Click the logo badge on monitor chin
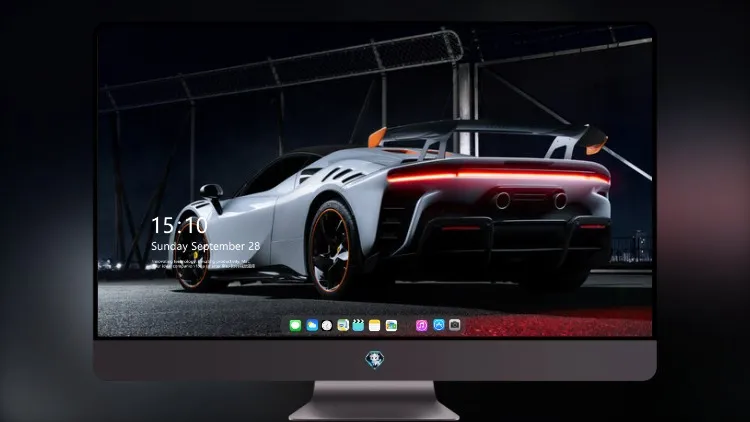The image size is (750, 422). click(x=375, y=360)
